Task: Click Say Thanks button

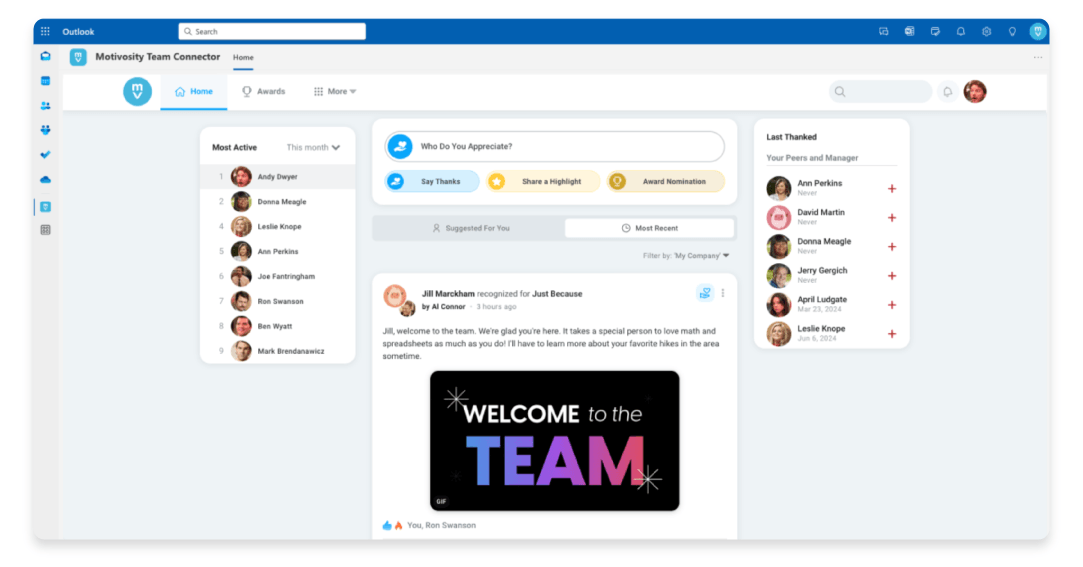Action: [x=432, y=182]
